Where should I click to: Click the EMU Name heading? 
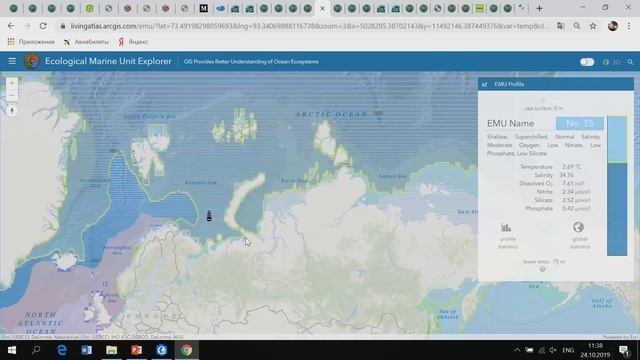(x=510, y=123)
